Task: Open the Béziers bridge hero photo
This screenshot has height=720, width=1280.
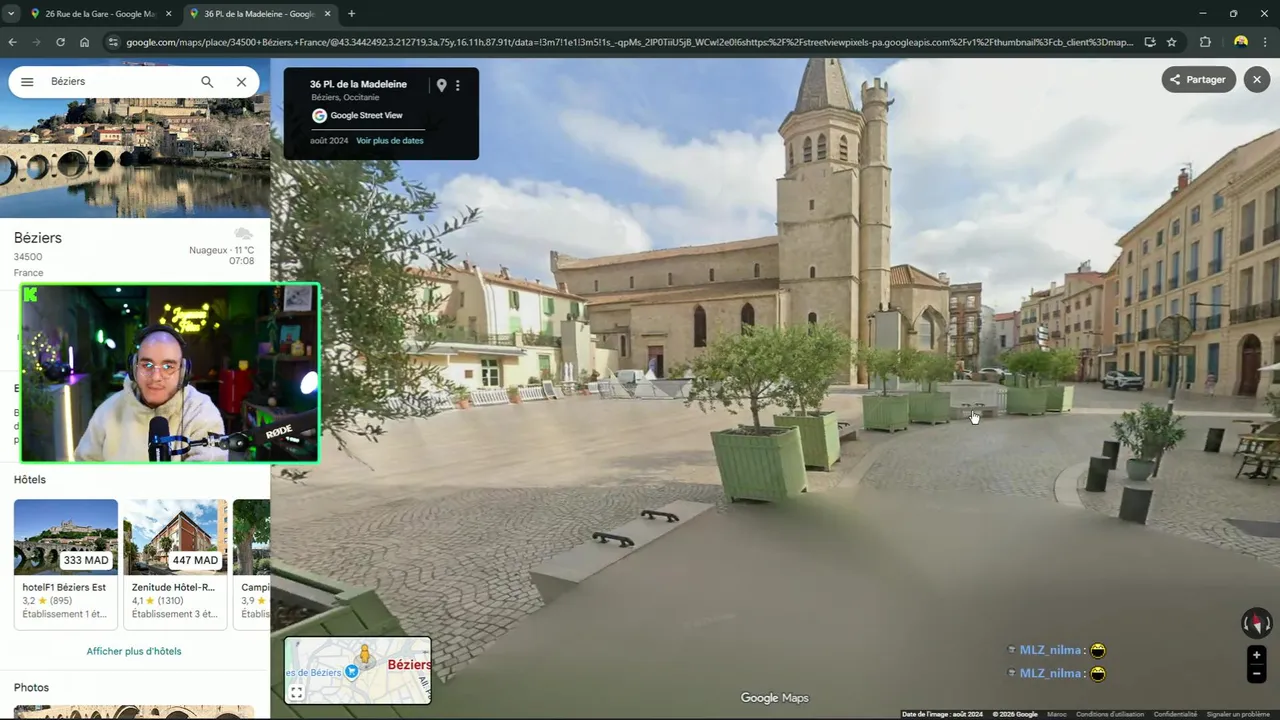Action: tap(135, 158)
